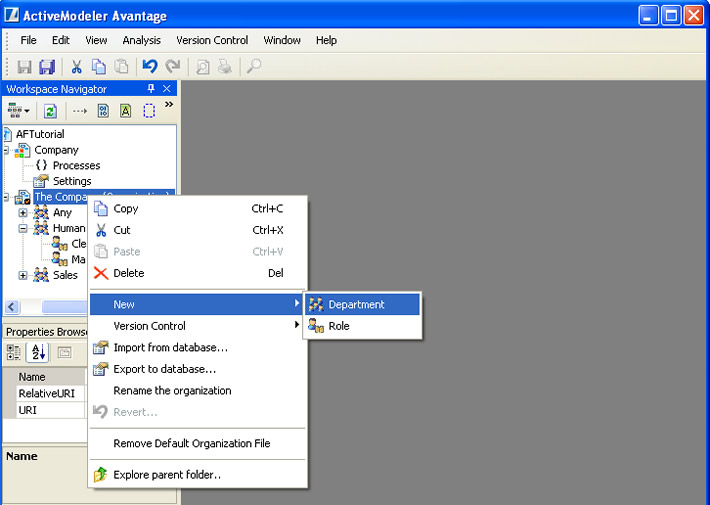Open the Analysis menu

[141, 40]
